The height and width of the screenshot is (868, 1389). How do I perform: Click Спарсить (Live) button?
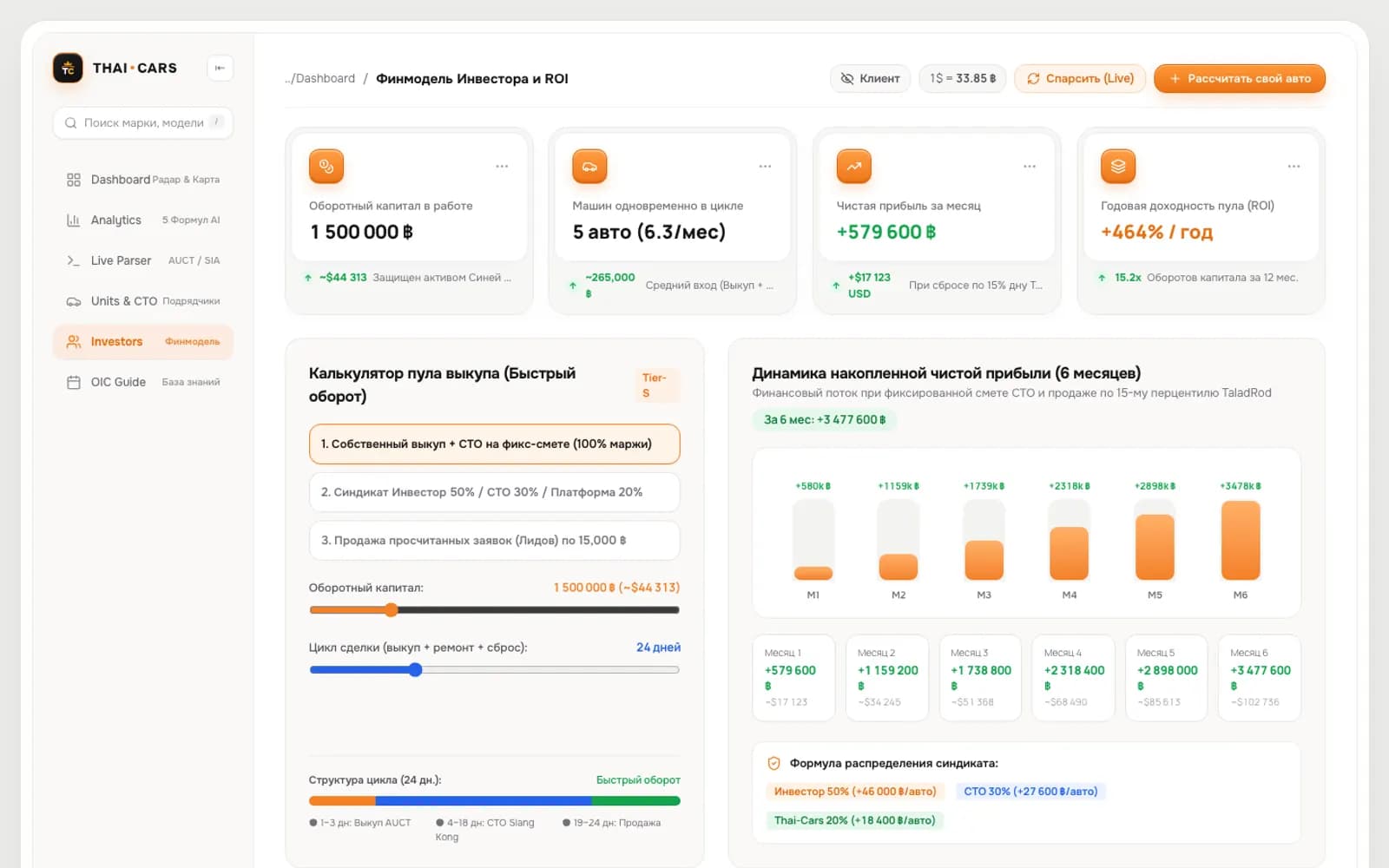[x=1080, y=78]
